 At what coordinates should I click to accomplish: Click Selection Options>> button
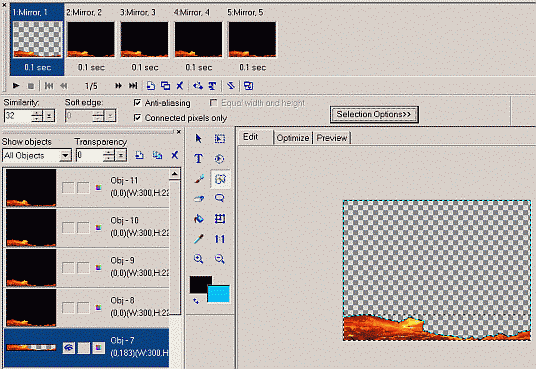[x=374, y=114]
